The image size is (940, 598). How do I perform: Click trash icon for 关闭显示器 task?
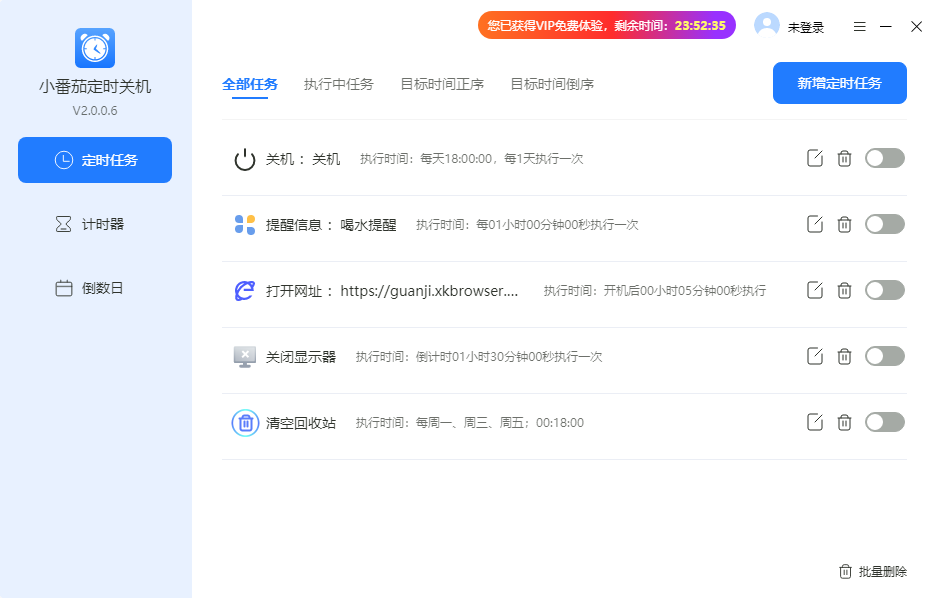tap(844, 356)
